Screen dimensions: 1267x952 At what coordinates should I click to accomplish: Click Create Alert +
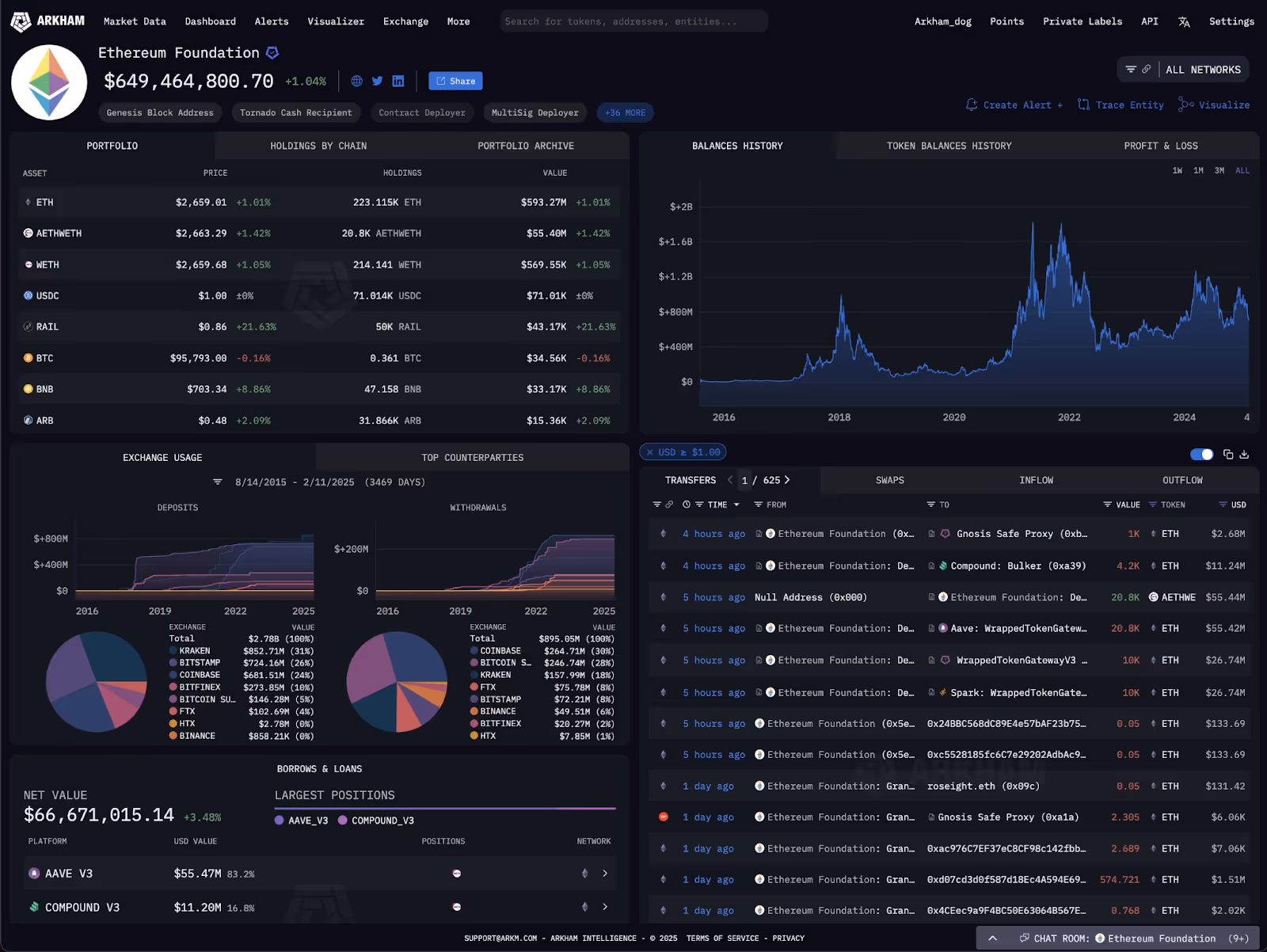pos(1014,105)
